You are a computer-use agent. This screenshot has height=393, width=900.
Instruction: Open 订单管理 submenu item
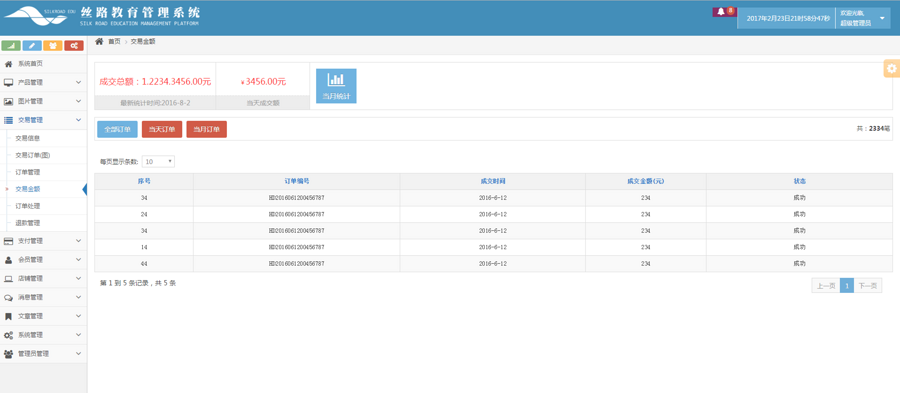click(28, 172)
